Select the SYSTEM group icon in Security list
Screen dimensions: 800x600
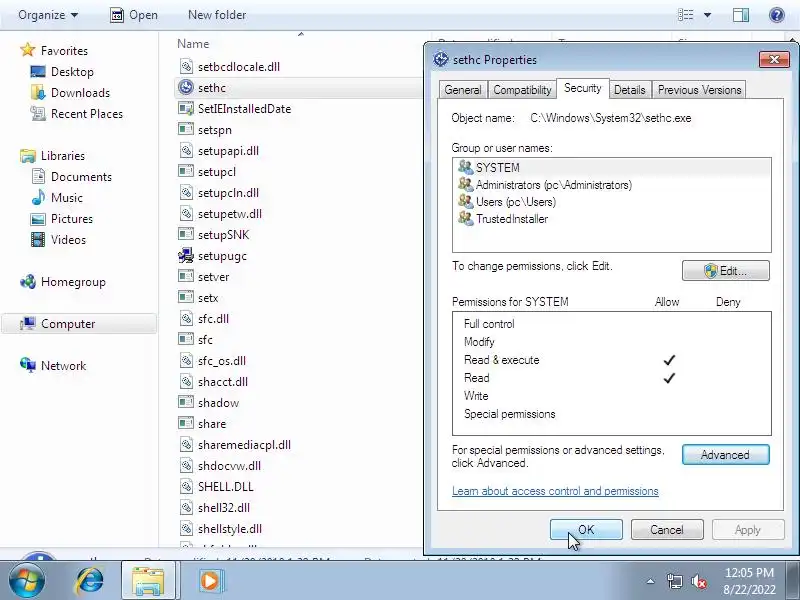point(465,167)
